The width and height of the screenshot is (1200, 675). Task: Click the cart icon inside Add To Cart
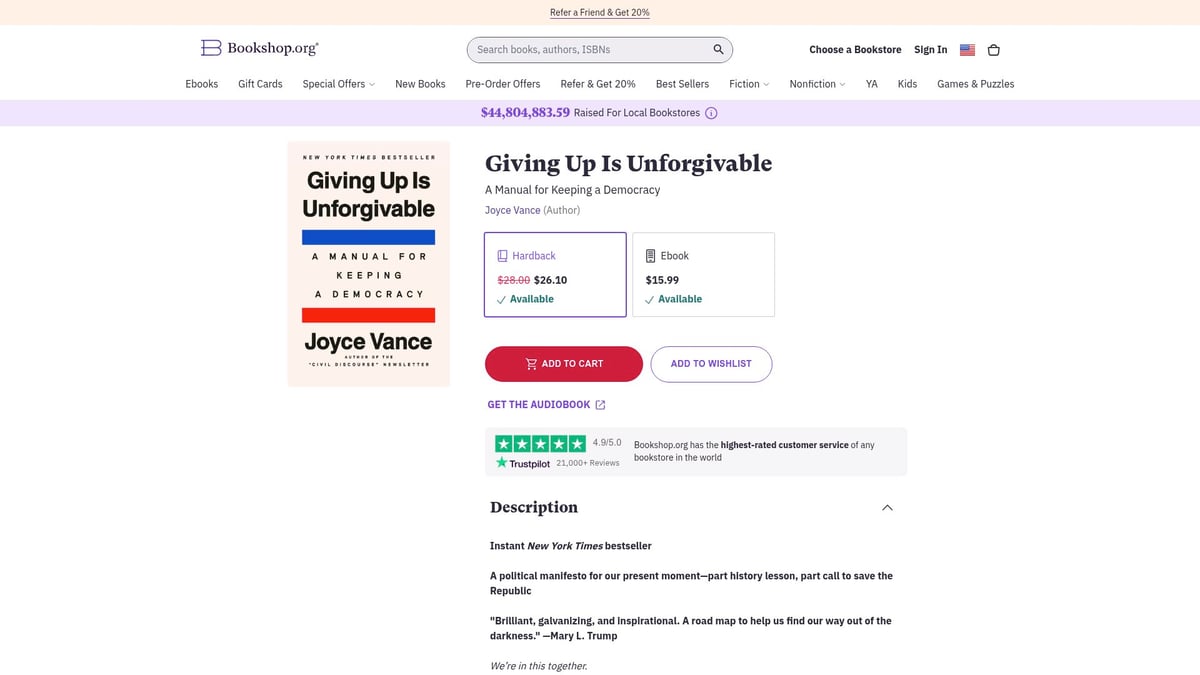(x=531, y=363)
